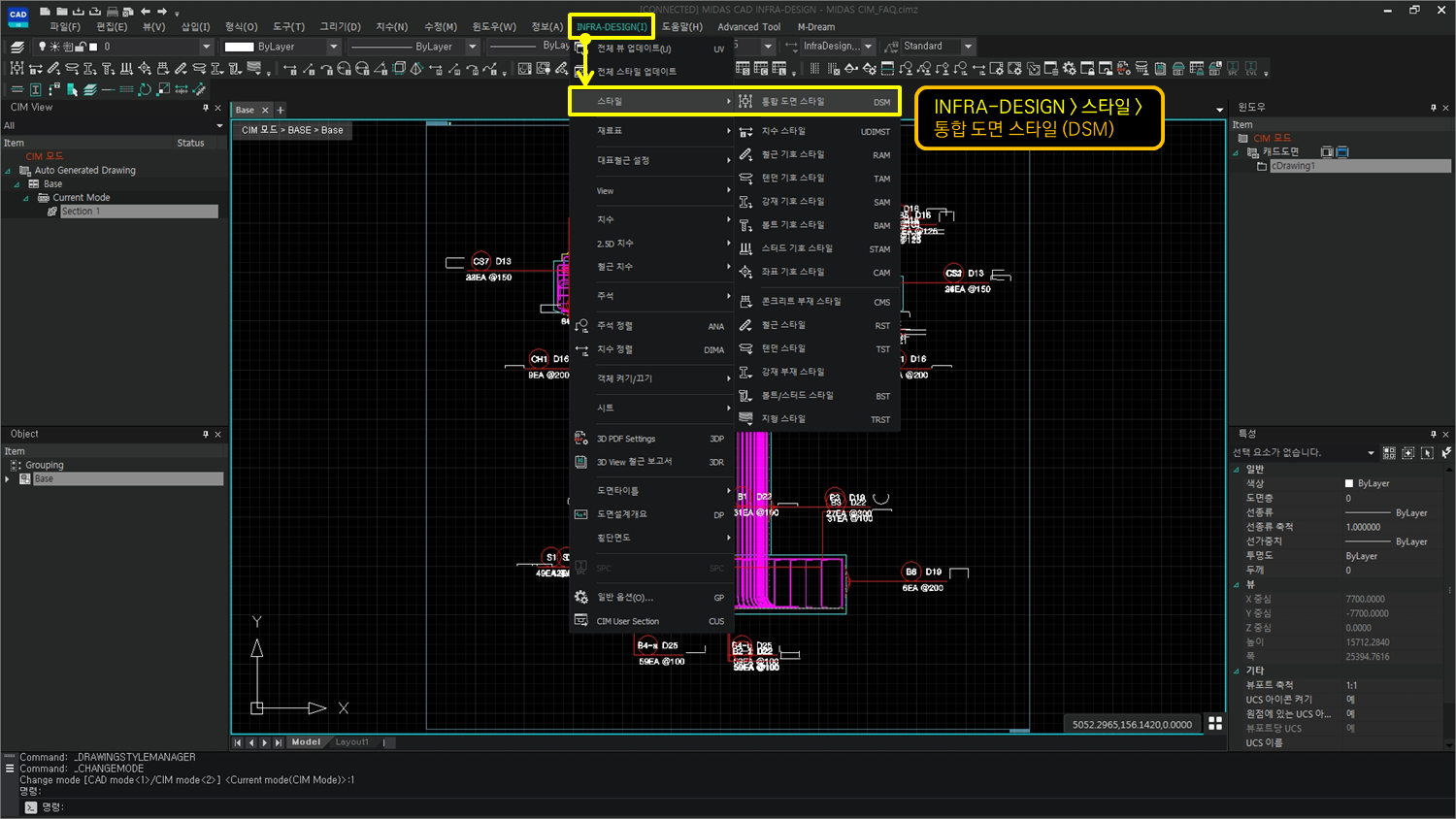Image resolution: width=1456 pixels, height=819 pixels.
Task: Select CIM User Section menu item
Action: (652, 621)
